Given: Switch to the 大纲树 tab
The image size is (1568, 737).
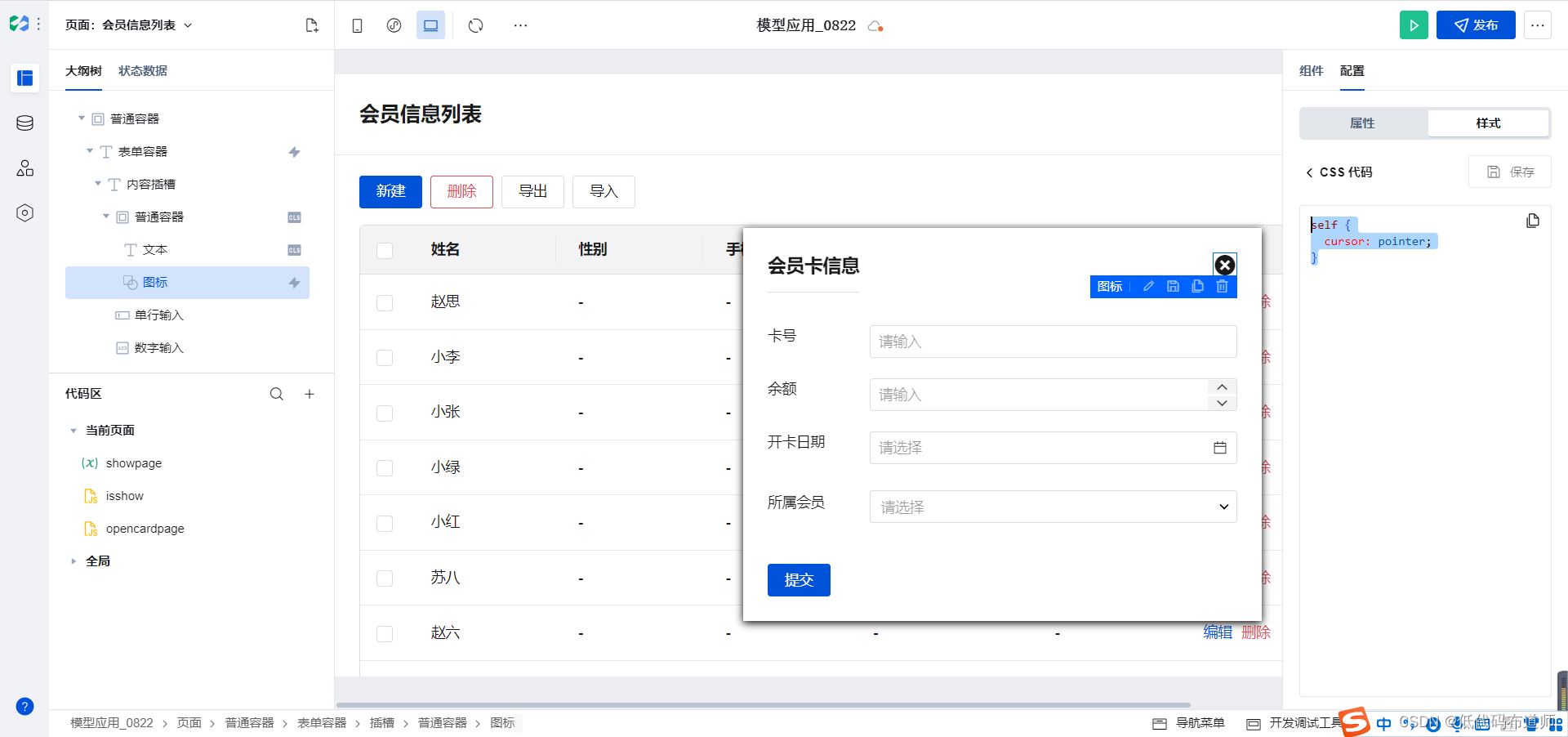Looking at the screenshot, I should point(83,71).
